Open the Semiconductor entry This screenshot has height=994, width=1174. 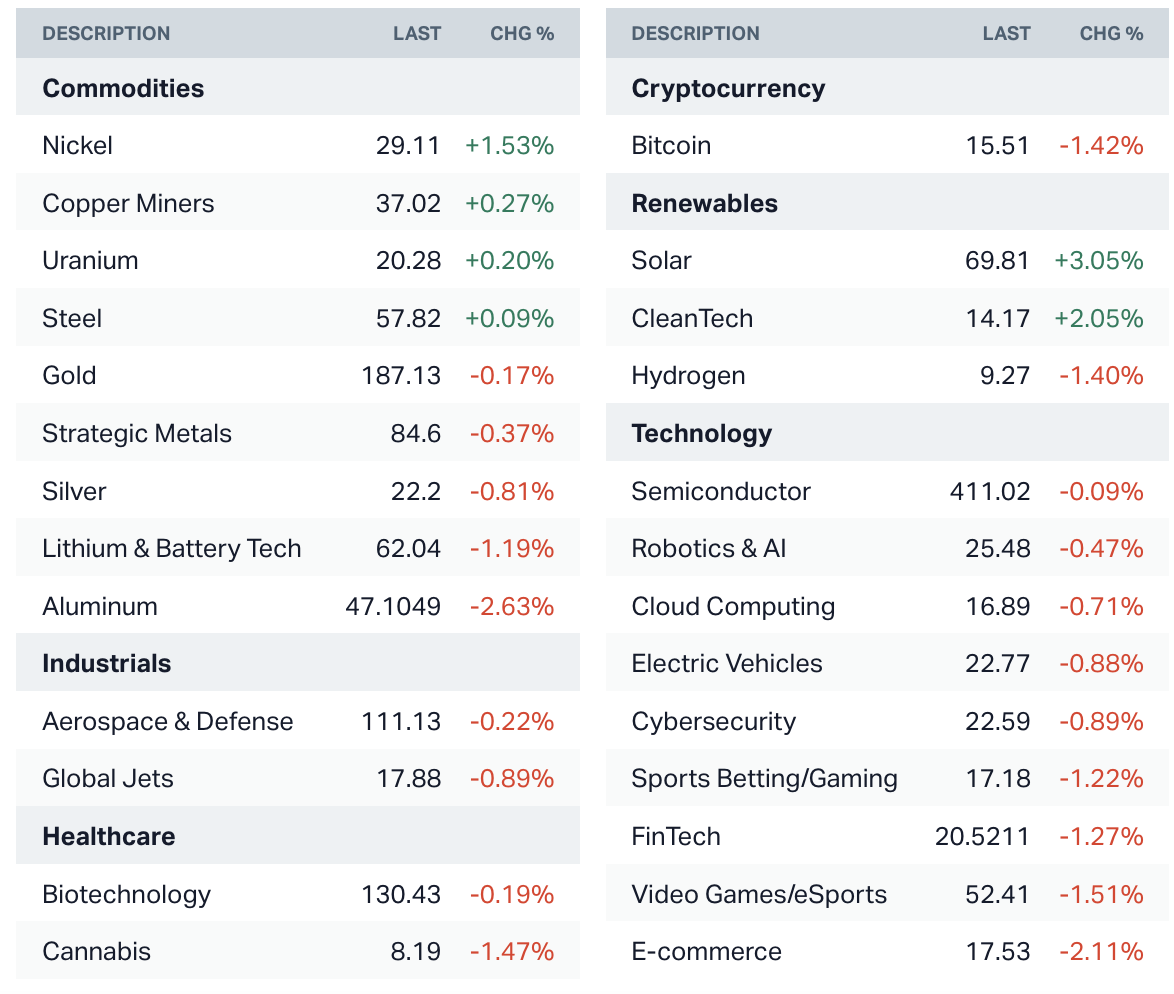click(x=721, y=492)
